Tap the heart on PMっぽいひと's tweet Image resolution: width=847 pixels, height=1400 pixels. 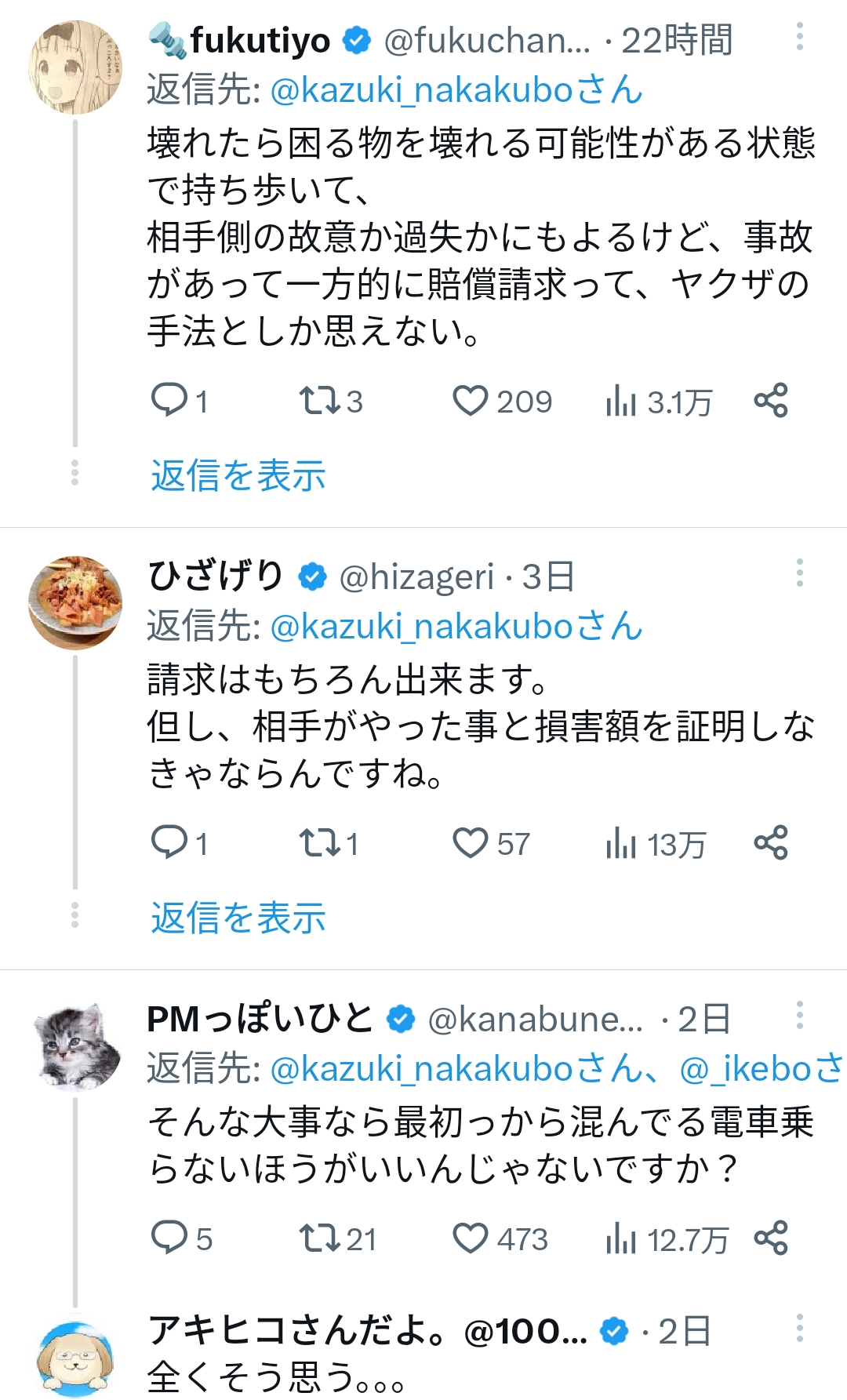coord(471,1239)
